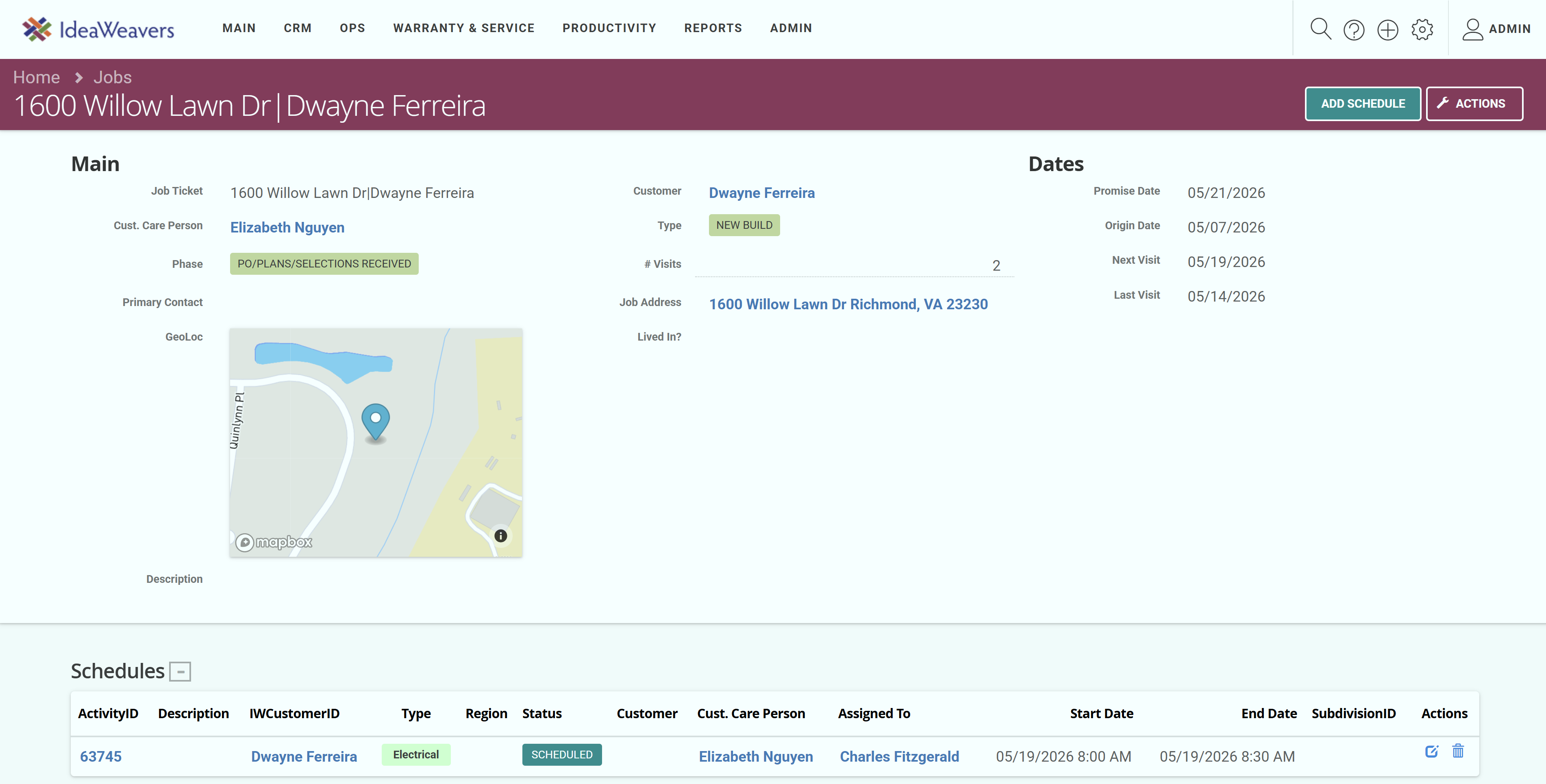Open the ADMIN menu in navigation bar
Viewport: 1546px width, 784px height.
tap(791, 28)
